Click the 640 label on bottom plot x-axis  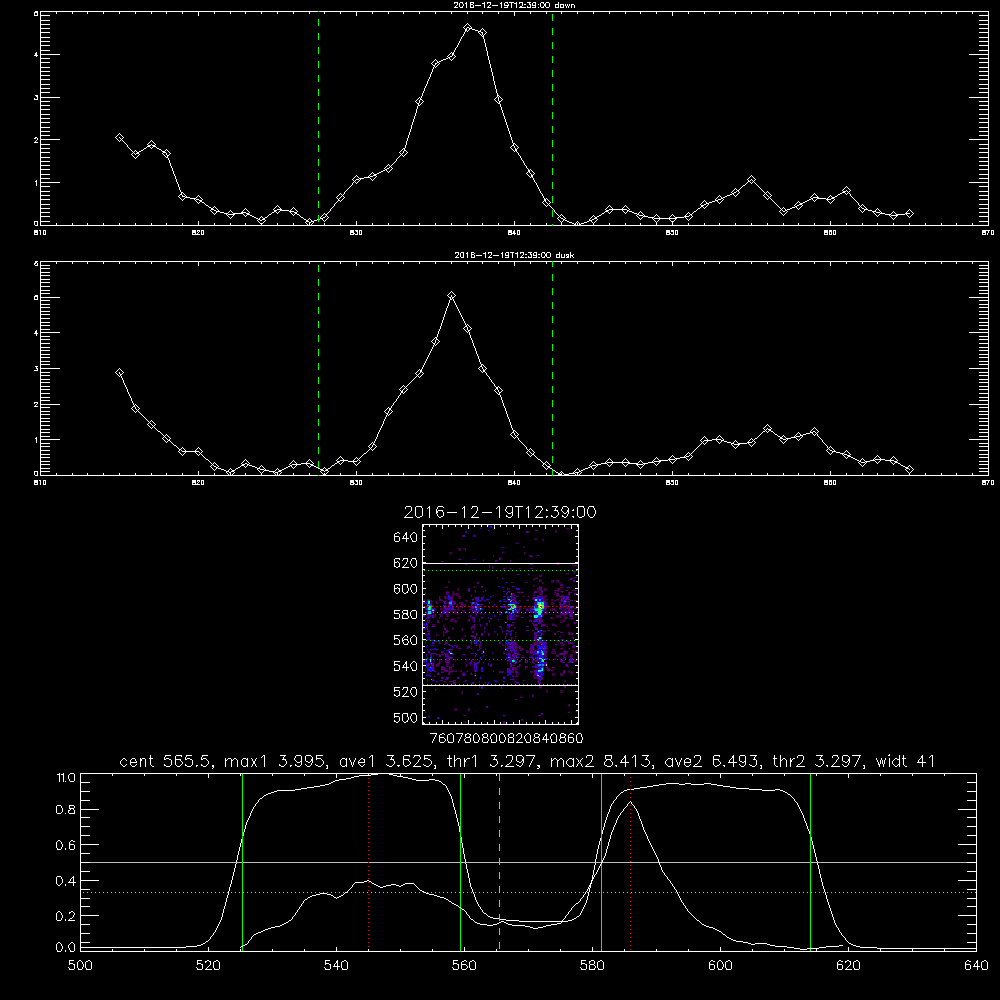(x=976, y=966)
